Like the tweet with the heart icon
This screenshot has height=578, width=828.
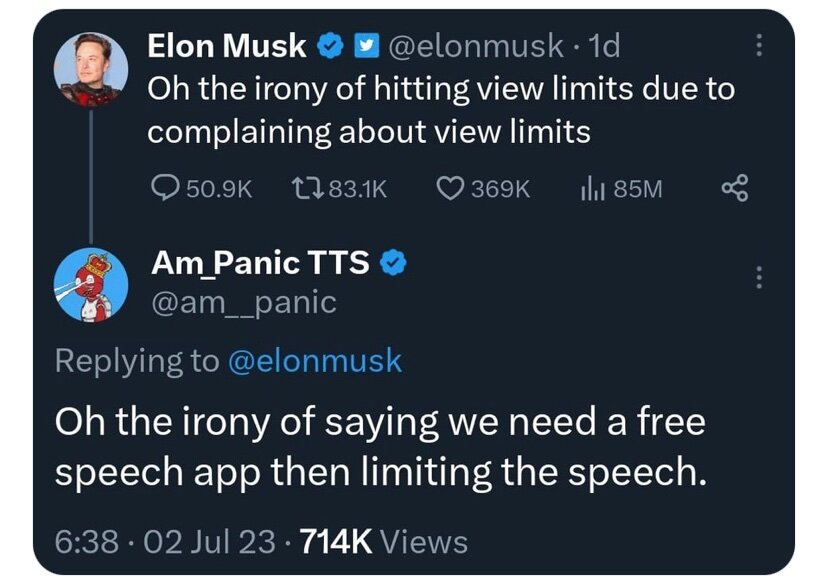click(453, 187)
